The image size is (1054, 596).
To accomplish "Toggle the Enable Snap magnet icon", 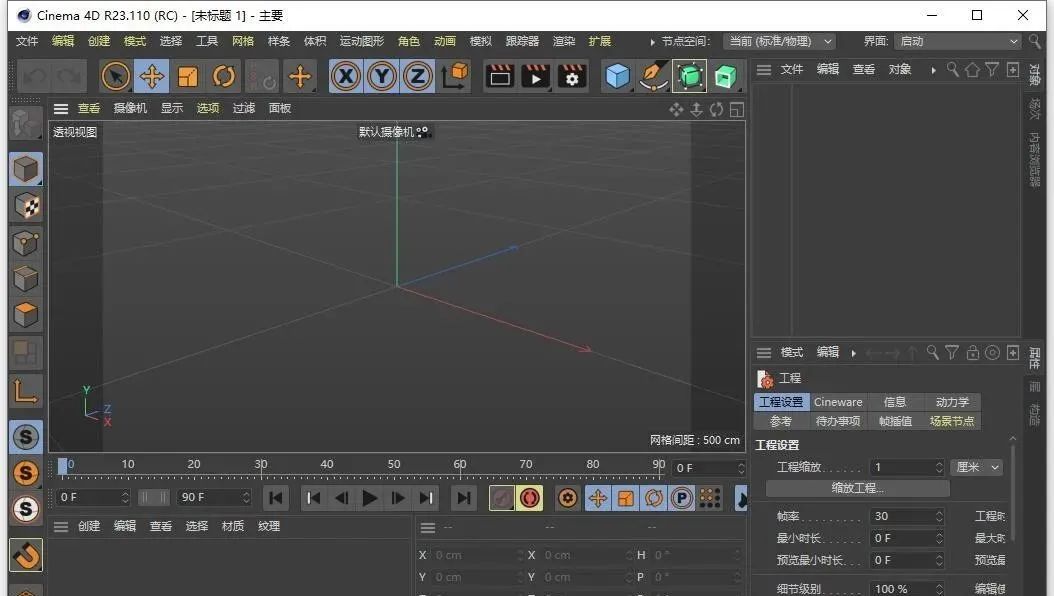I will click(26, 555).
